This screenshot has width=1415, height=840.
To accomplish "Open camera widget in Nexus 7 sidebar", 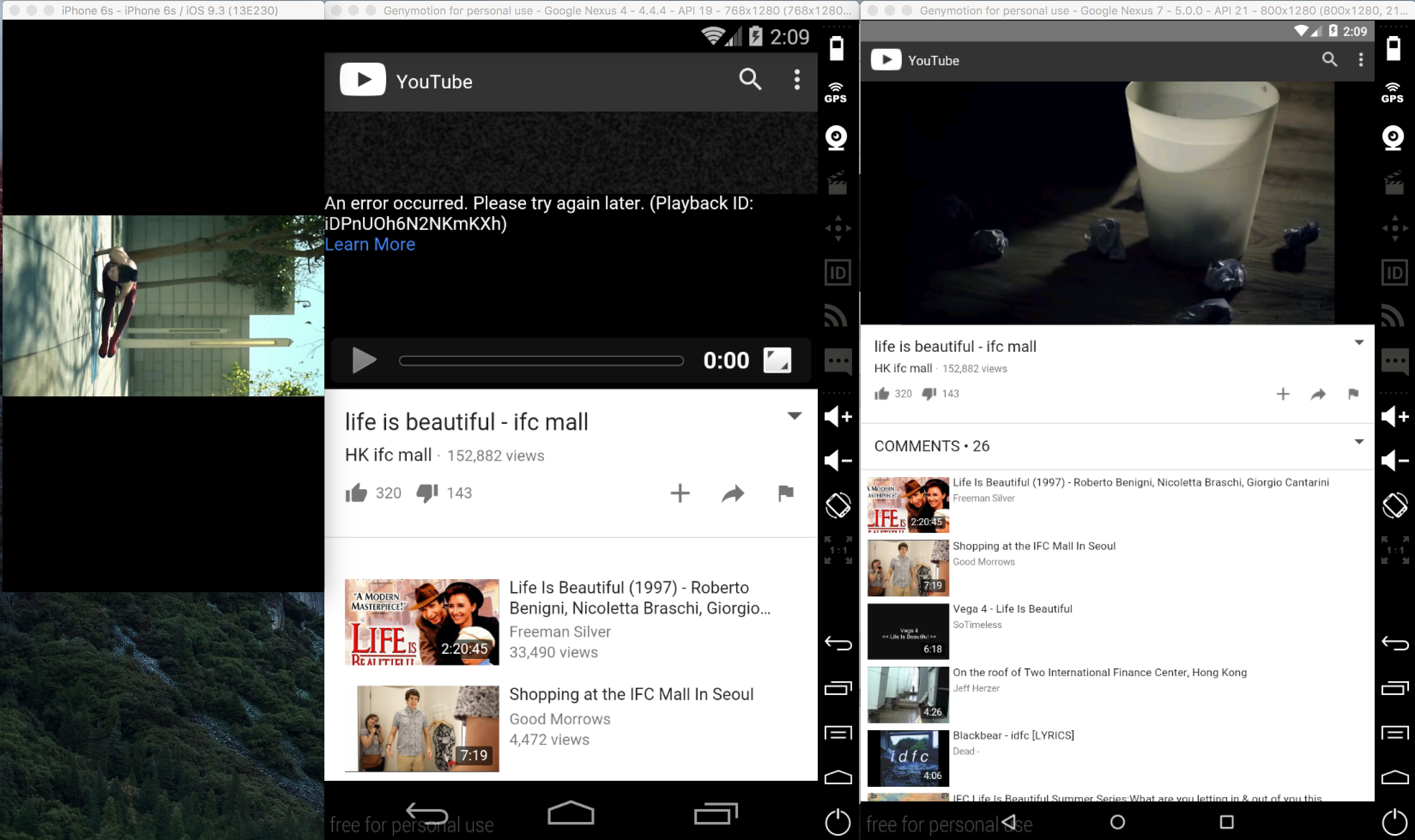I will click(x=1393, y=138).
